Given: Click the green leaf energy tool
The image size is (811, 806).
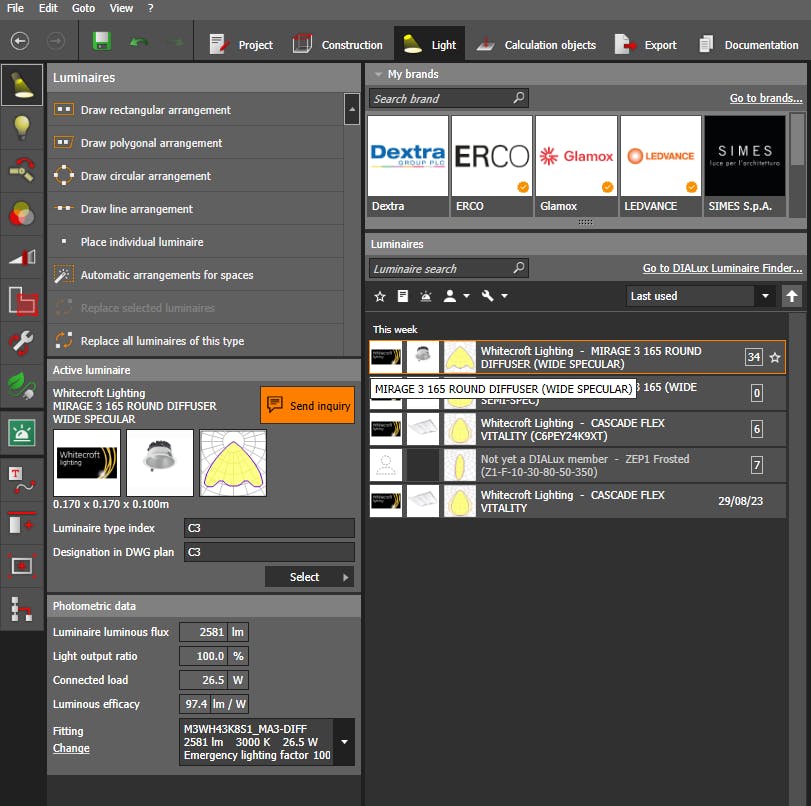Looking at the screenshot, I should click(x=22, y=385).
